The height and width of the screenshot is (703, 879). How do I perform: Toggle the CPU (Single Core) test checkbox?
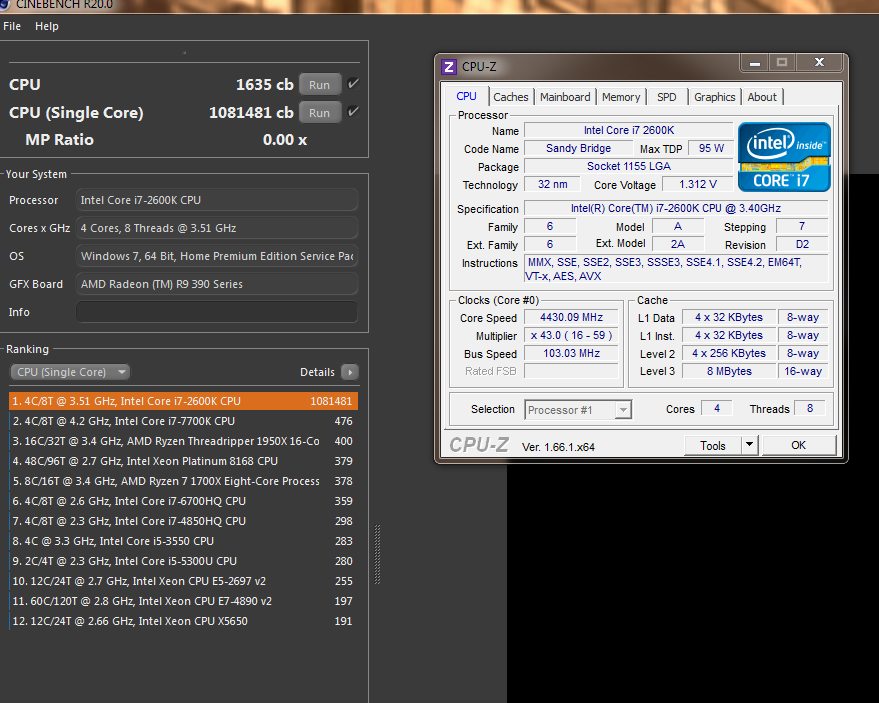[353, 112]
